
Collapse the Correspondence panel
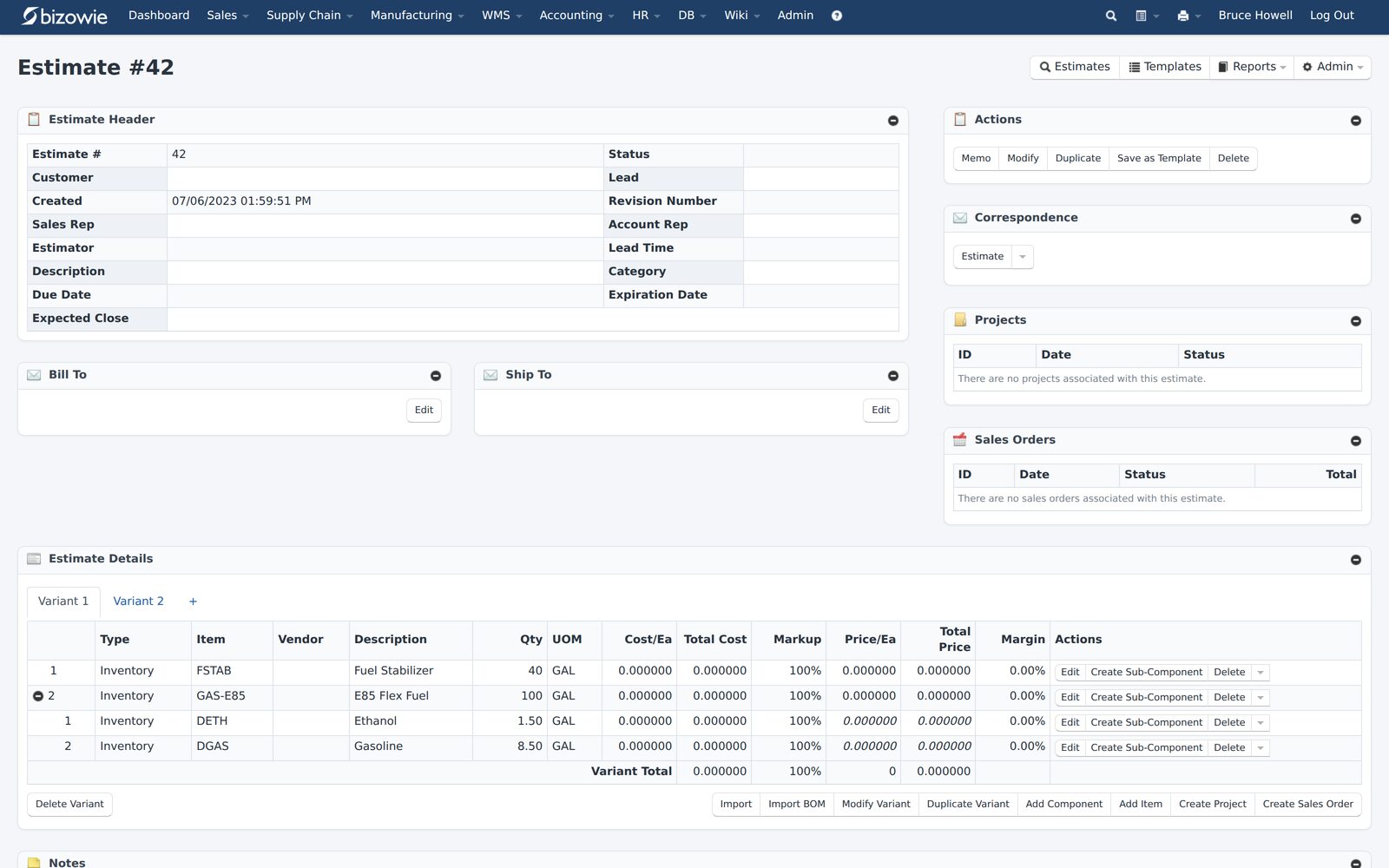1356,219
